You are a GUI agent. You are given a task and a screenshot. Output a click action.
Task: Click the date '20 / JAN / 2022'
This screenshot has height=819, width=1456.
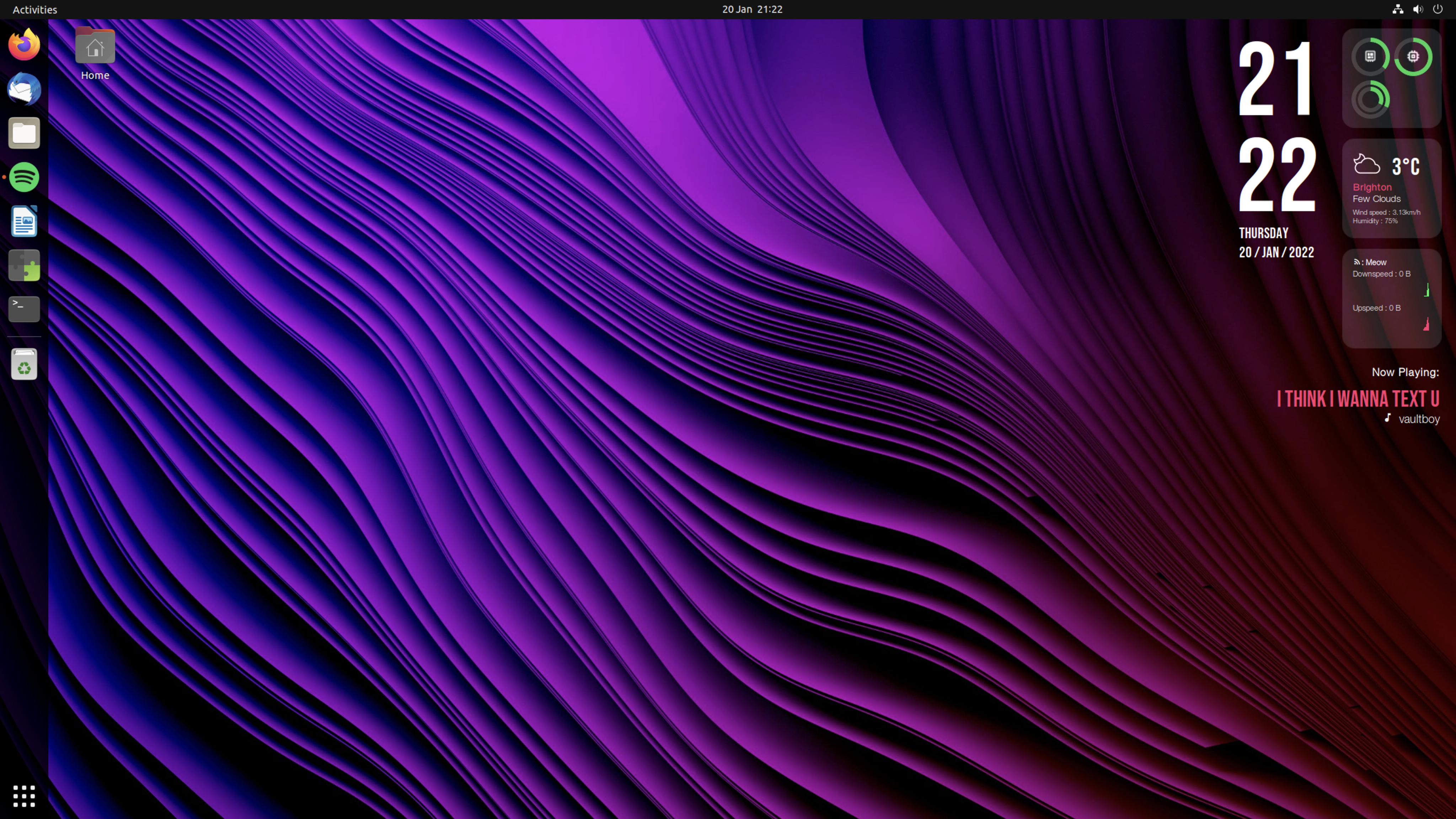1277,253
